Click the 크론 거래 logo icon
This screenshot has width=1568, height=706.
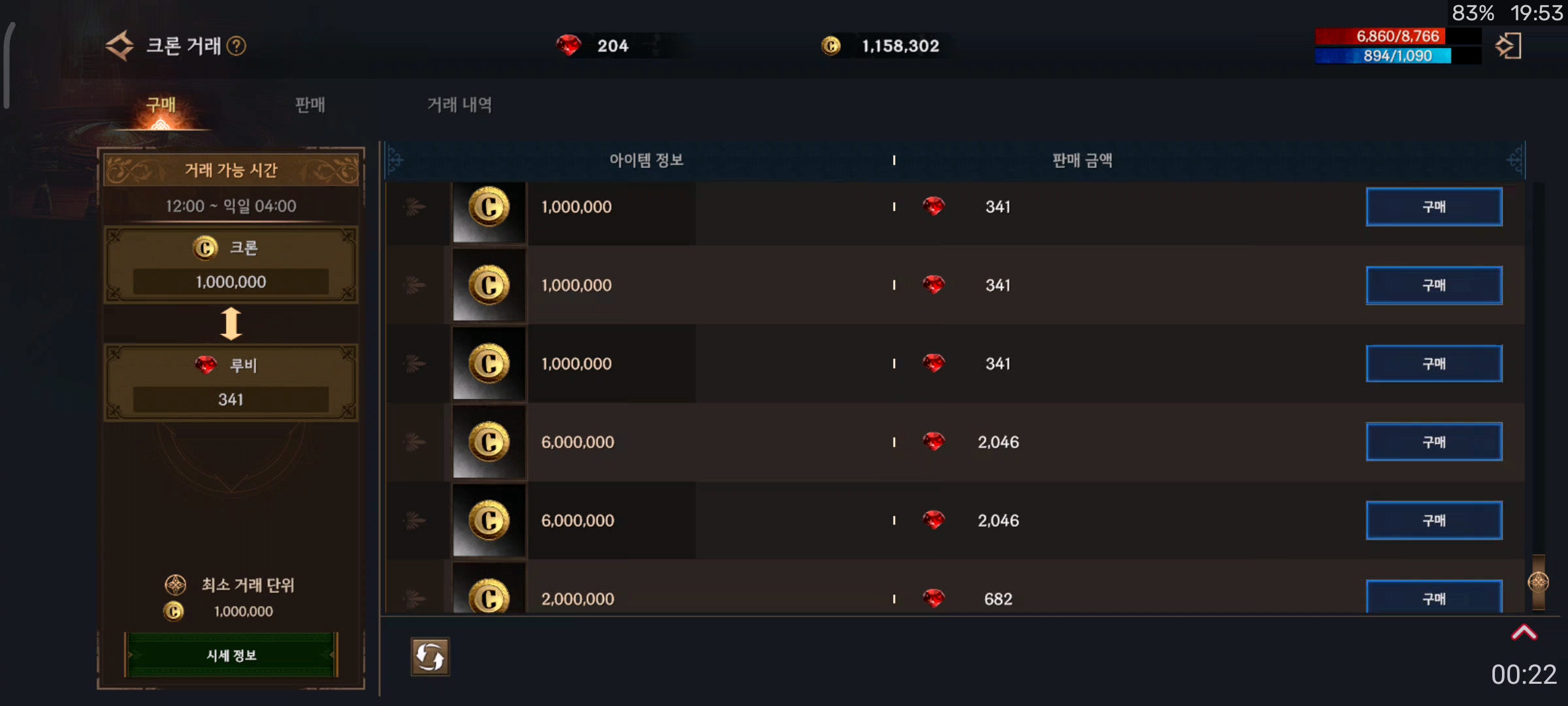pyautogui.click(x=120, y=46)
